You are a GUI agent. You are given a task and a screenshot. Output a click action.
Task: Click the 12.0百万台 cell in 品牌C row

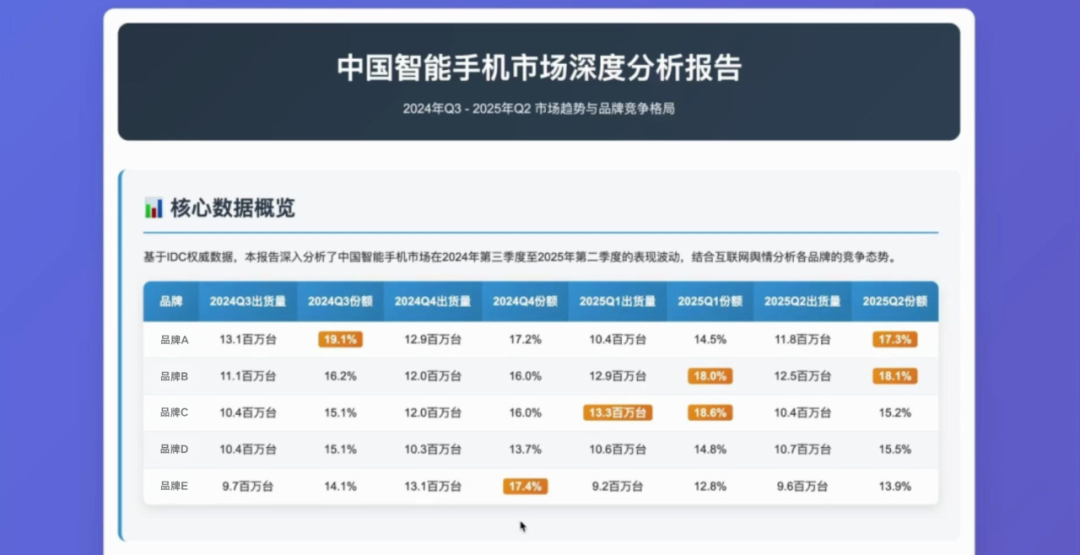point(433,412)
